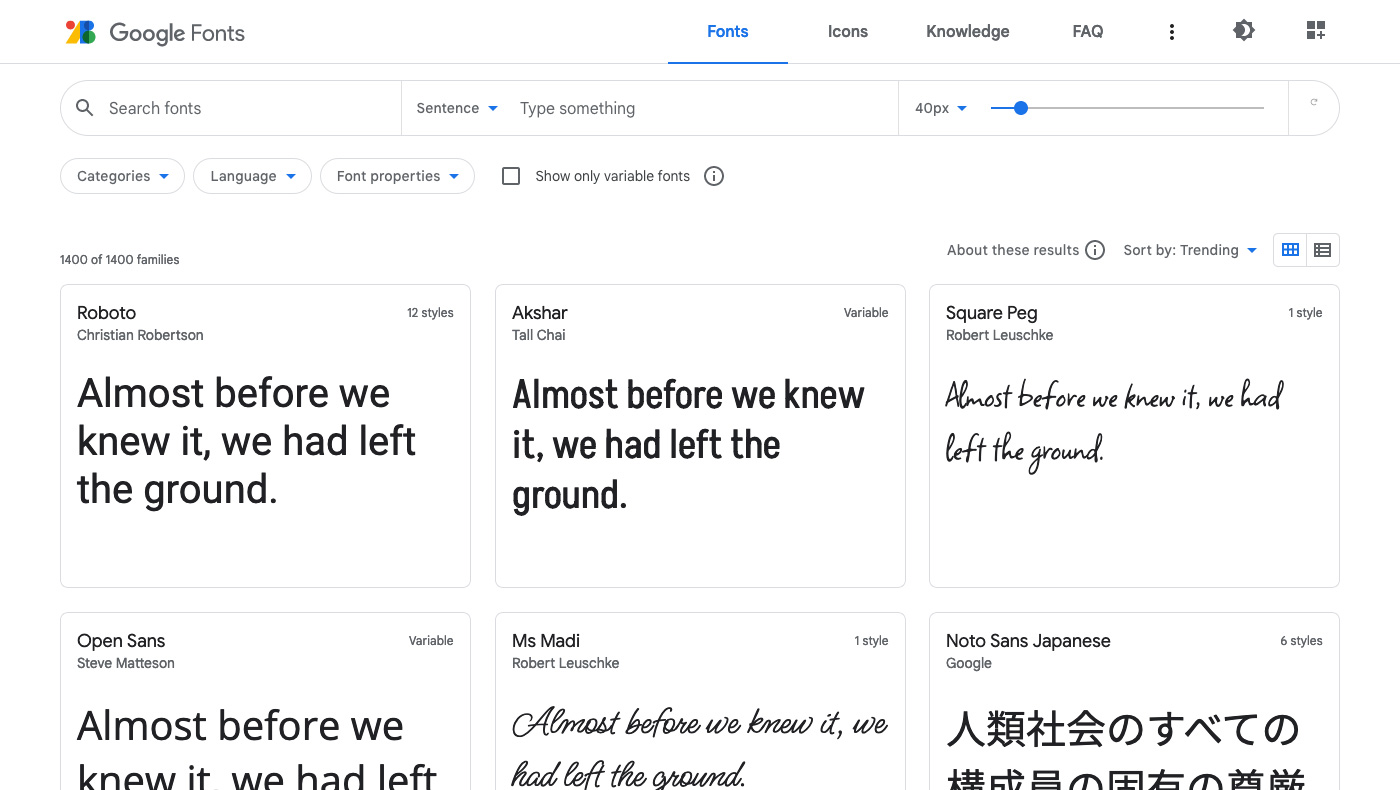The width and height of the screenshot is (1400, 790).
Task: Enable Show only variable fonts checkbox
Action: point(511,176)
